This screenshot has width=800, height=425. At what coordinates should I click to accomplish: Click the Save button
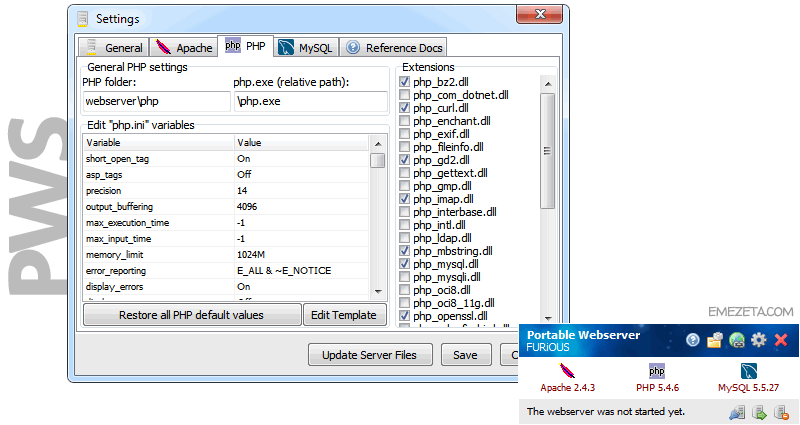pyautogui.click(x=465, y=355)
